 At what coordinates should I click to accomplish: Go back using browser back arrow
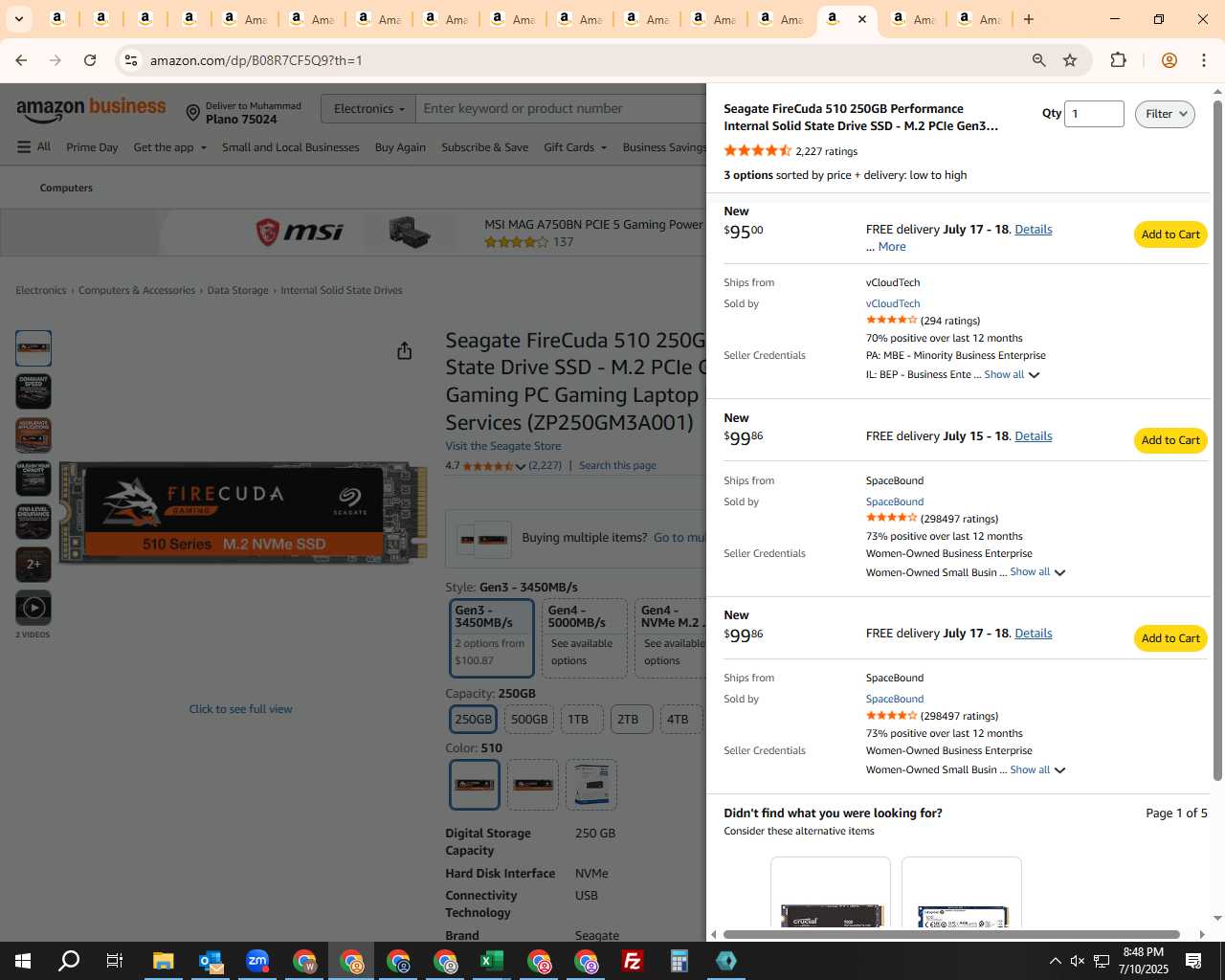click(x=21, y=60)
